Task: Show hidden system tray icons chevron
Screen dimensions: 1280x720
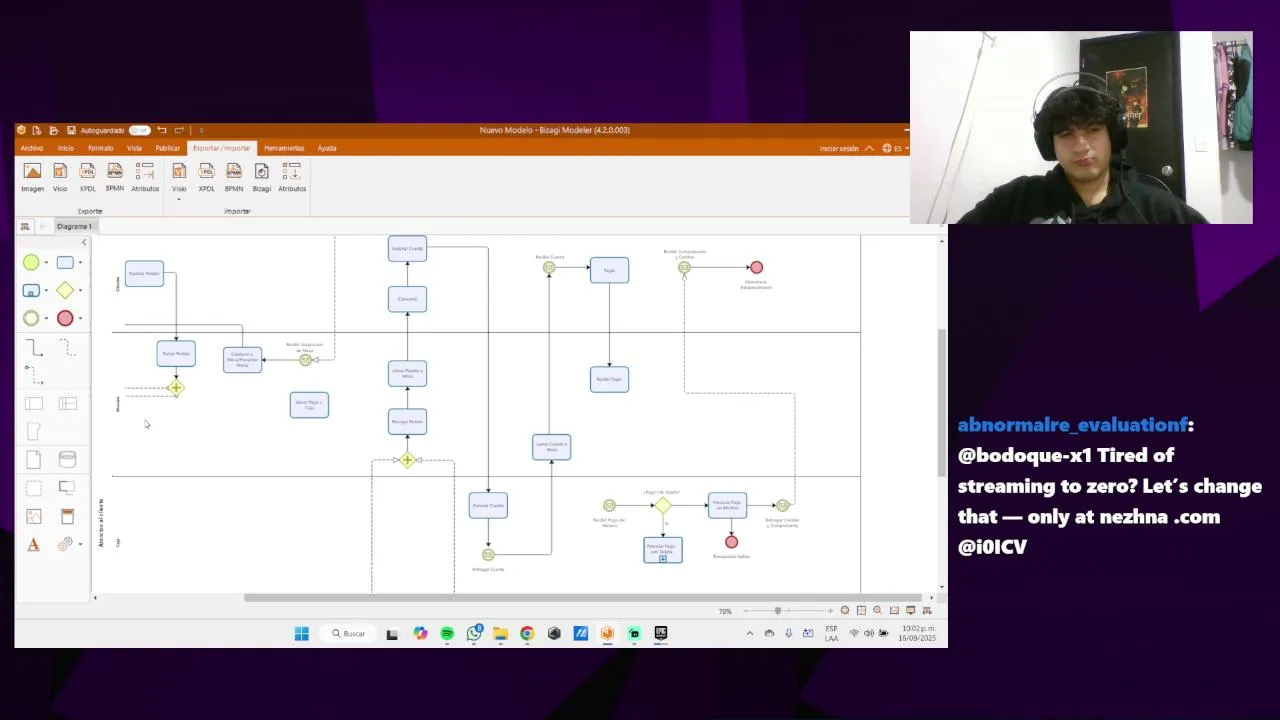Action: [749, 633]
